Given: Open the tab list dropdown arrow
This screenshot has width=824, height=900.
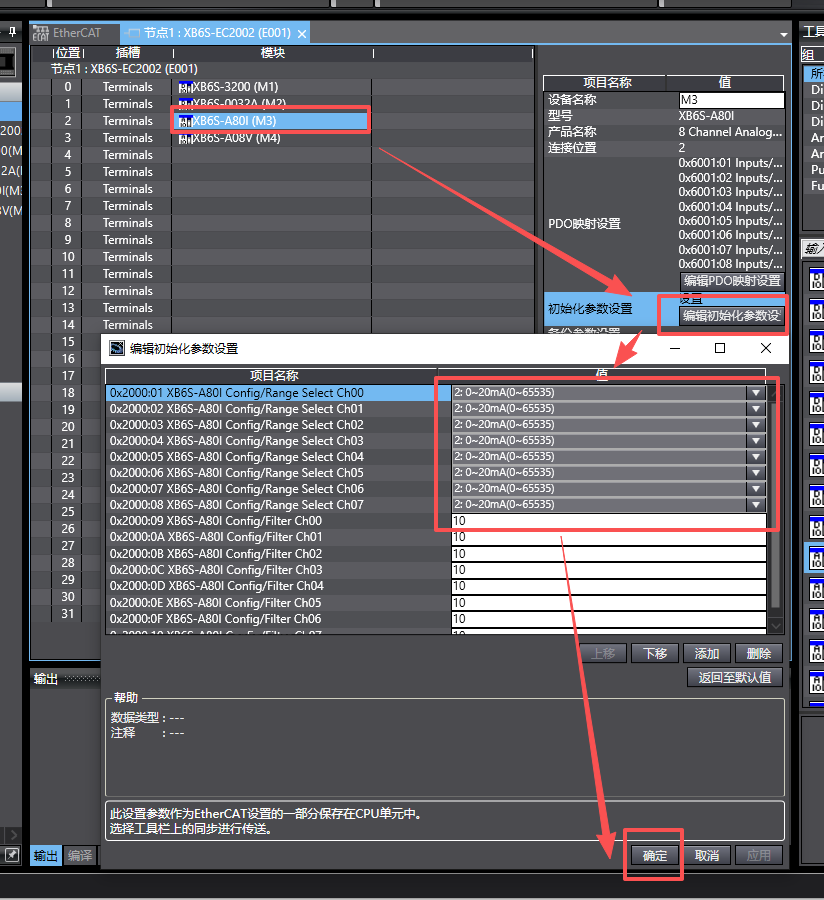Looking at the screenshot, I should [x=784, y=34].
